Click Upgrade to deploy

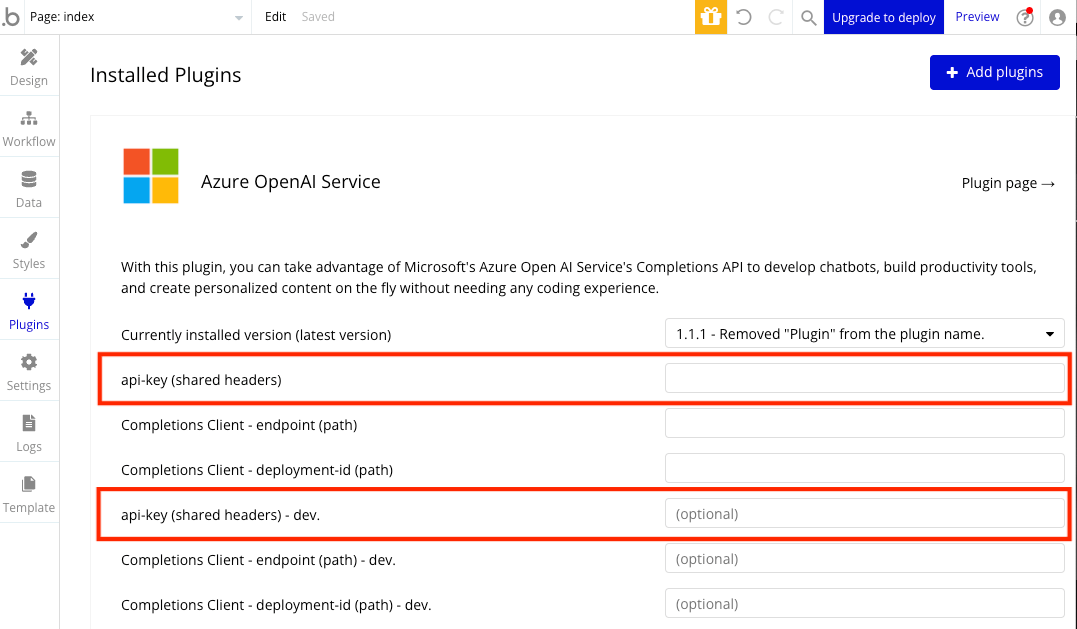883,17
